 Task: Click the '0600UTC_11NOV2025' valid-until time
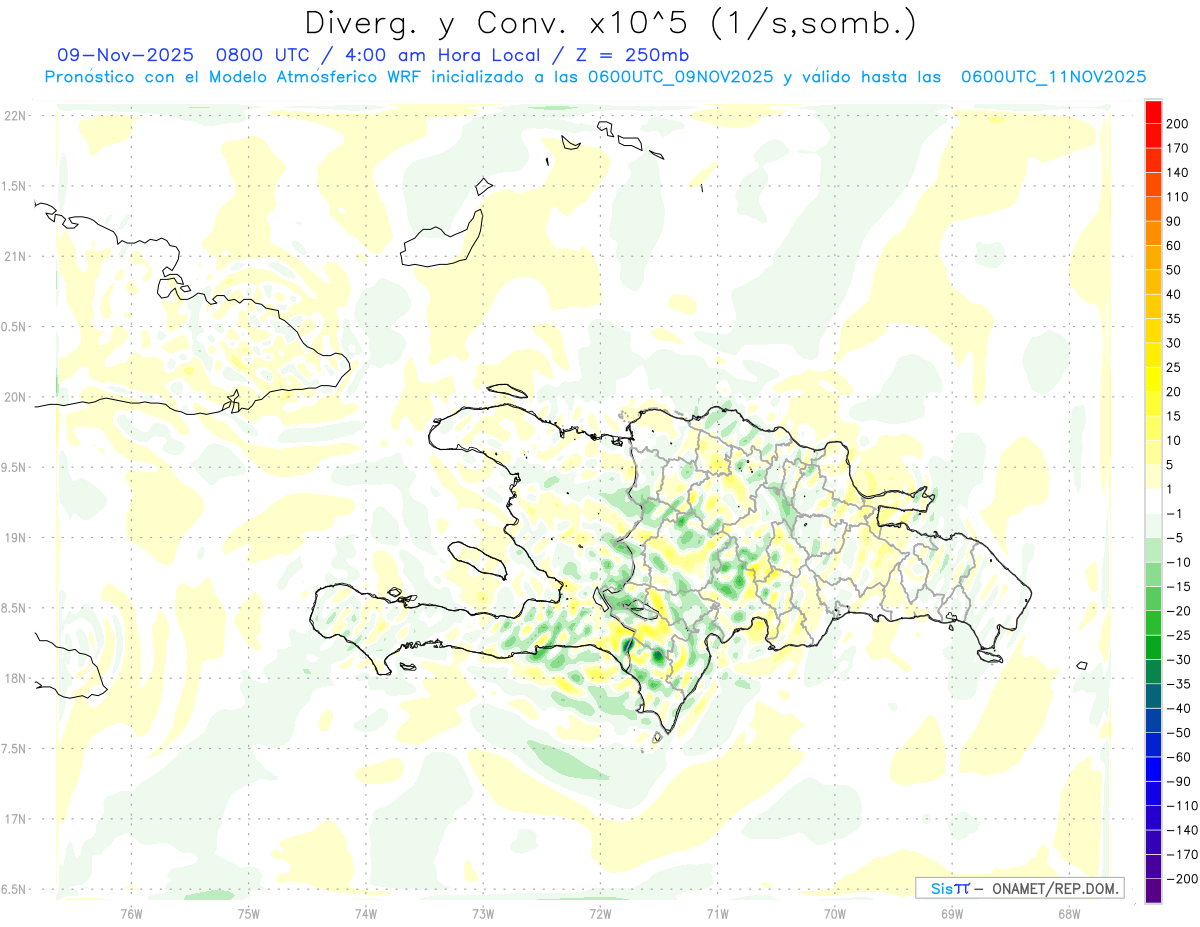click(1053, 77)
